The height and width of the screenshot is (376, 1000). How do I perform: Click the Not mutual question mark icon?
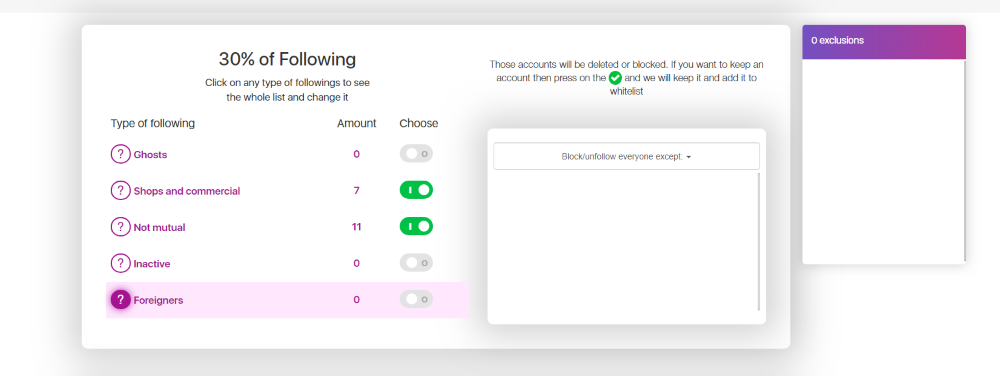(x=120, y=227)
